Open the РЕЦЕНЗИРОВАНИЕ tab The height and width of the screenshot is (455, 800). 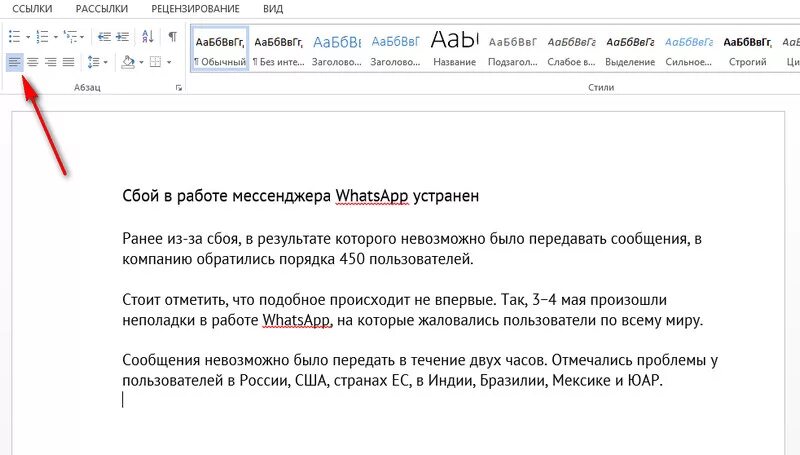[x=195, y=9]
